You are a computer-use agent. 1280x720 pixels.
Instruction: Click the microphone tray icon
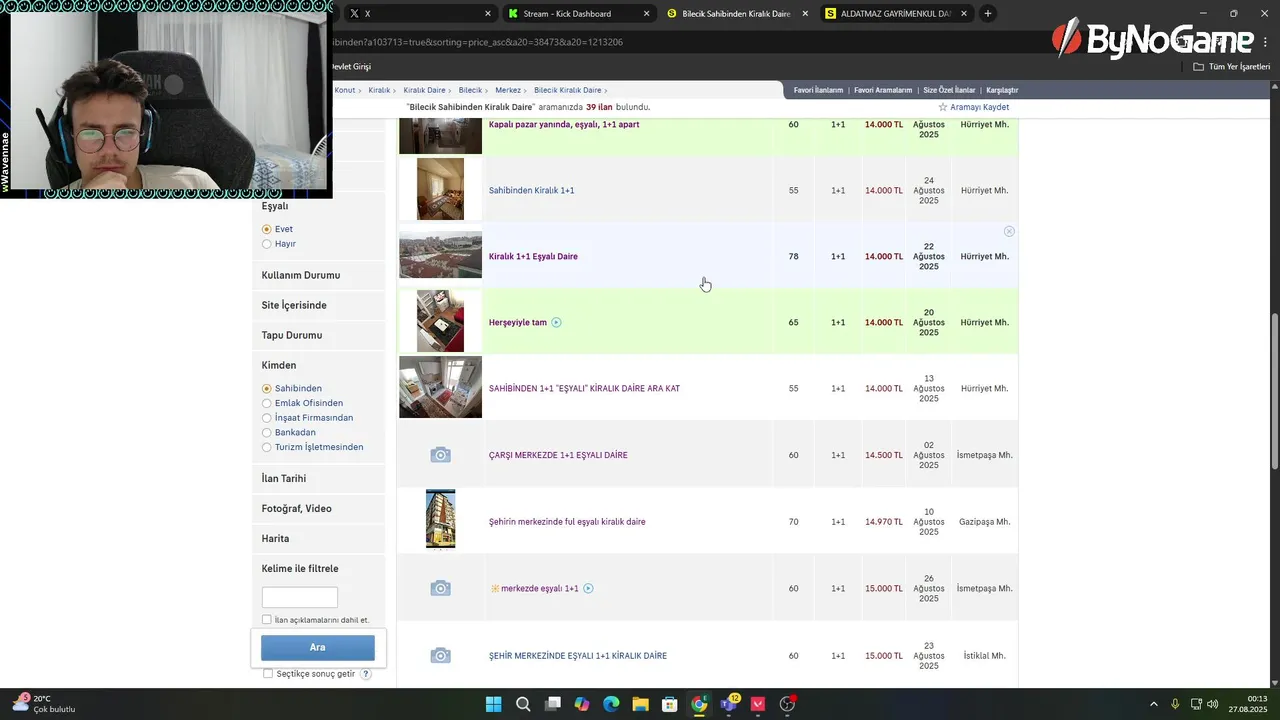1175,704
